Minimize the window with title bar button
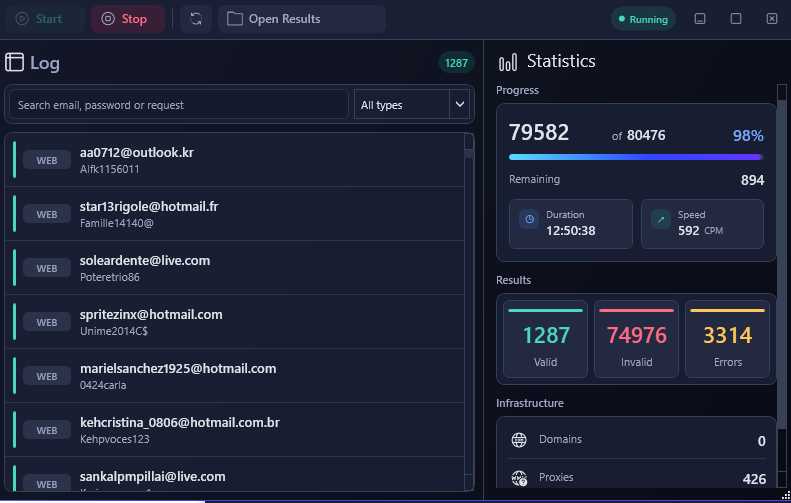The image size is (791, 503). (700, 19)
